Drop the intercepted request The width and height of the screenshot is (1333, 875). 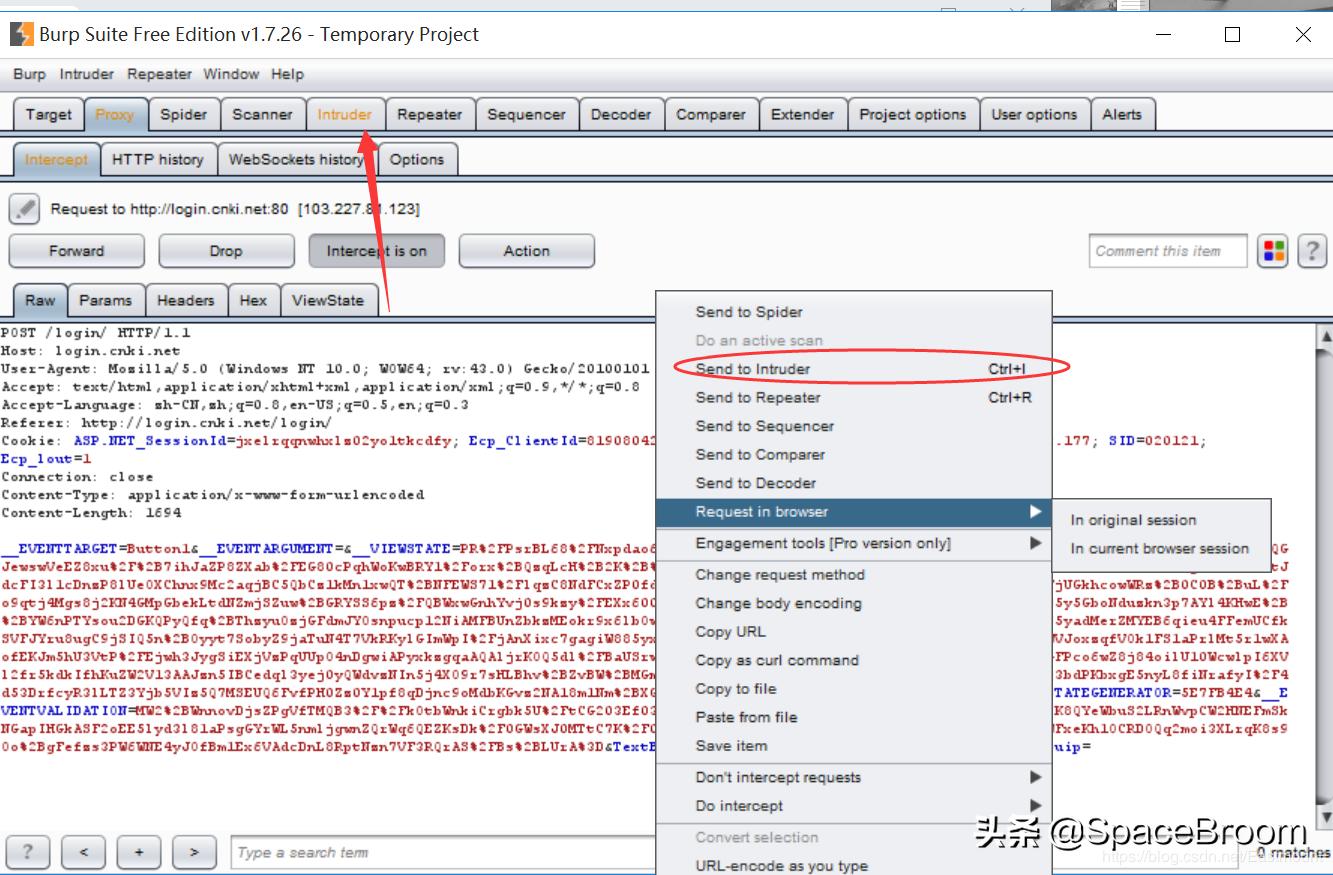[226, 251]
